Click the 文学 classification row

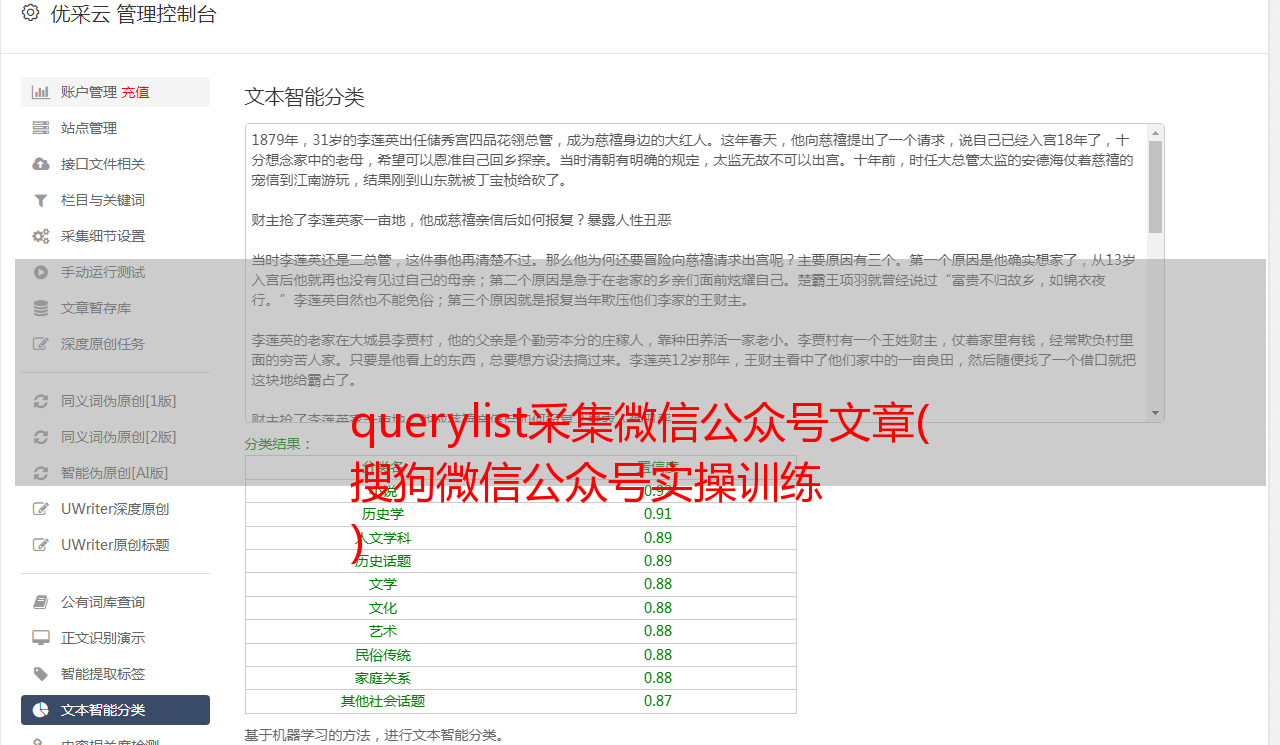[521, 584]
